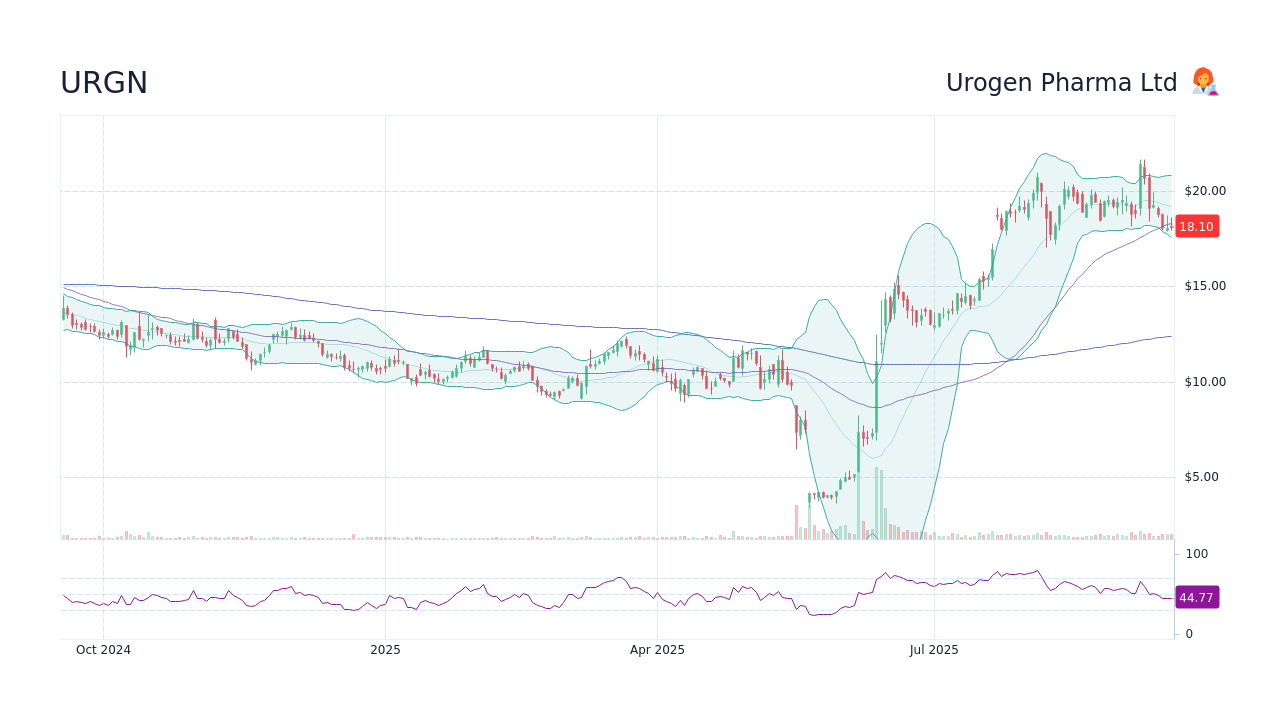Click the $10.00 price axis label
Viewport: 1280px width, 720px height.
pos(1205,382)
